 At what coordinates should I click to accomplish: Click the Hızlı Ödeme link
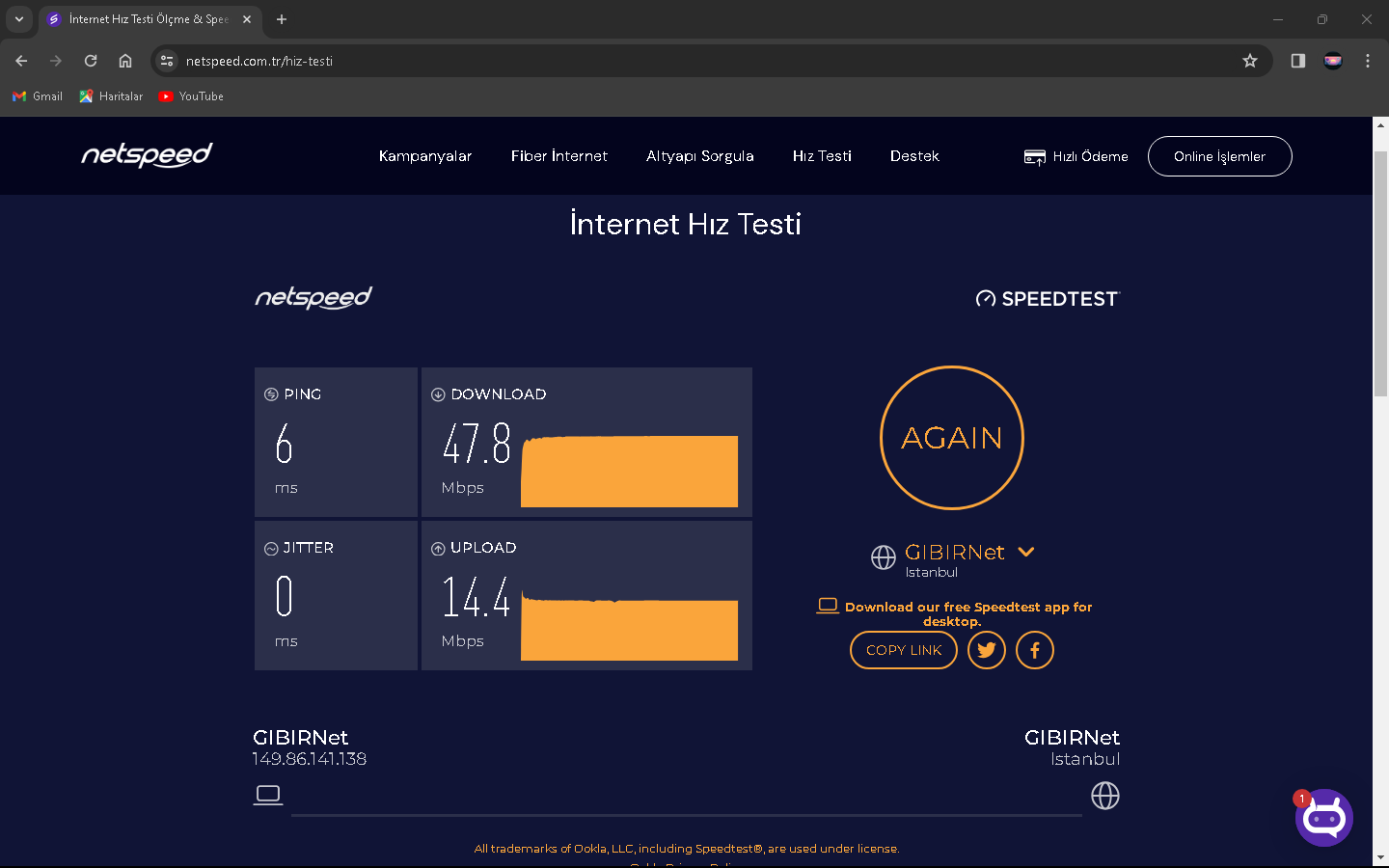point(1076,156)
